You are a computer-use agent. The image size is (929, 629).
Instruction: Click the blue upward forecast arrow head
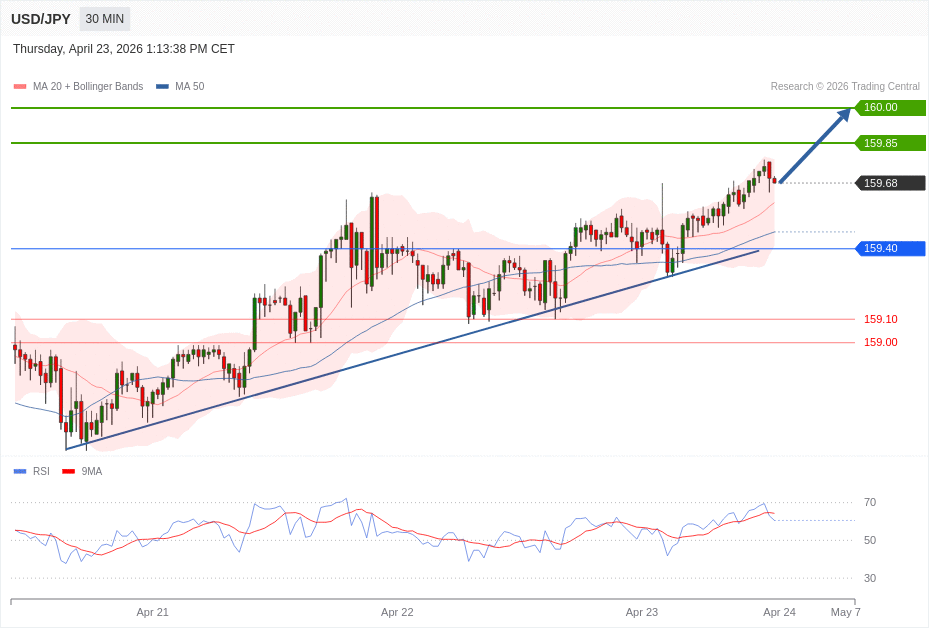[844, 114]
